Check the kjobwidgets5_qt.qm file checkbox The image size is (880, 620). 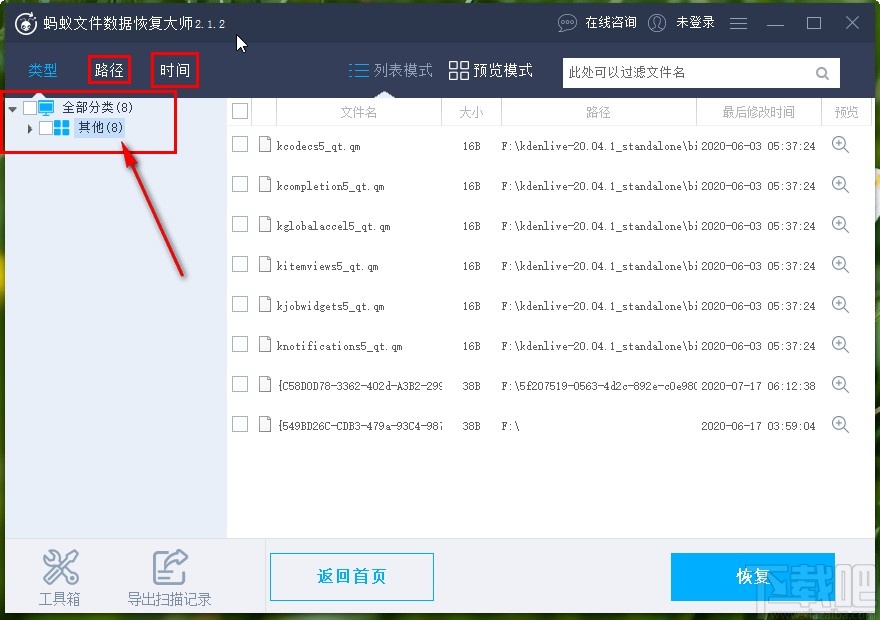240,304
